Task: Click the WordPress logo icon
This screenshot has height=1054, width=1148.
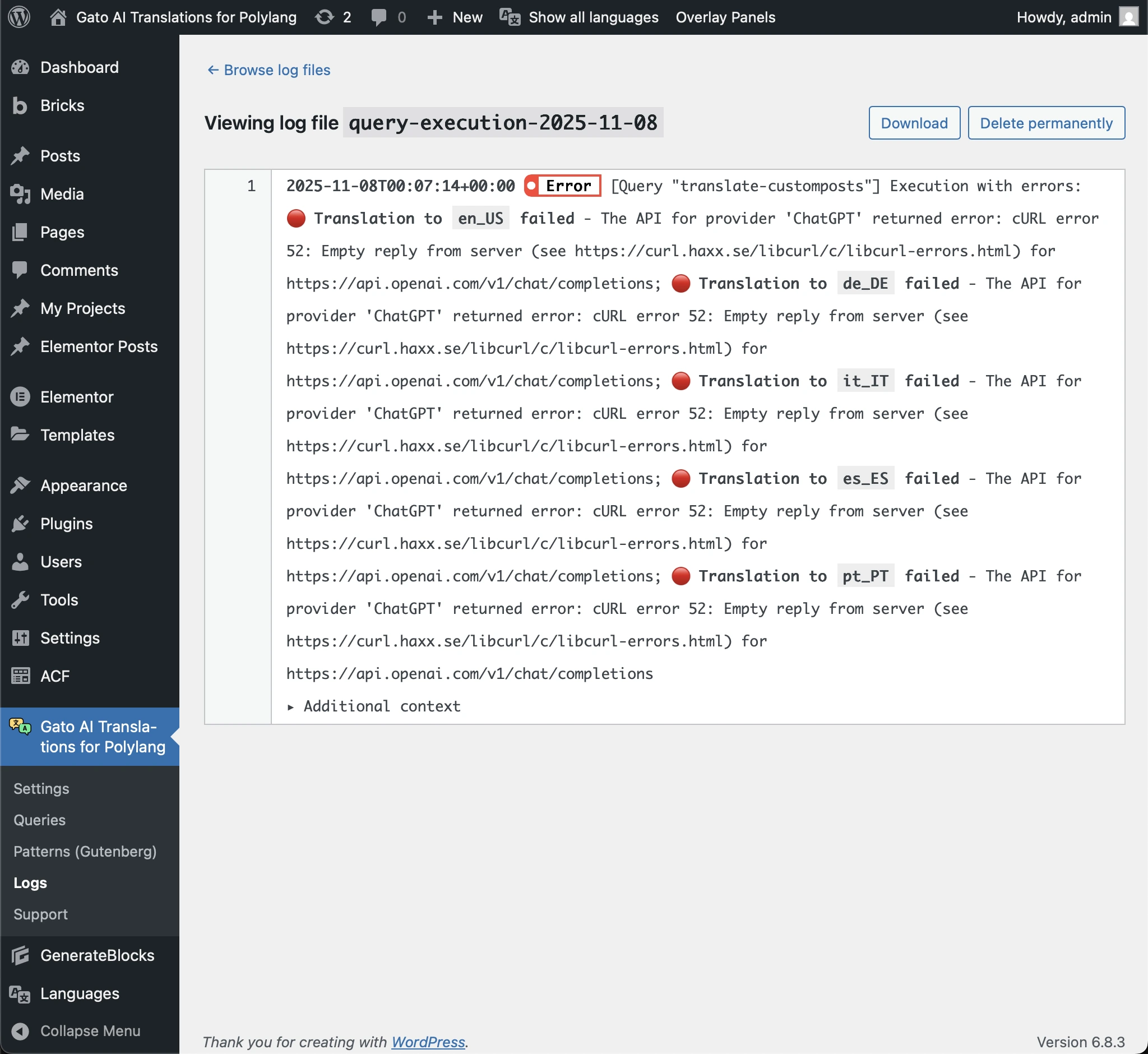Action: pyautogui.click(x=19, y=17)
